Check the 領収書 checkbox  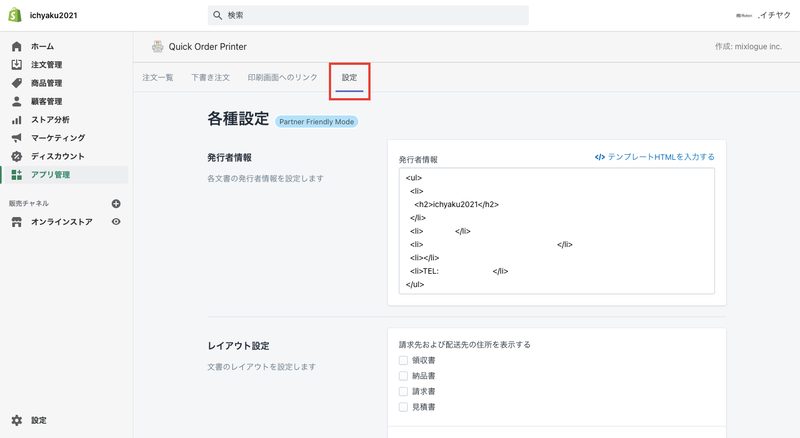click(403, 360)
